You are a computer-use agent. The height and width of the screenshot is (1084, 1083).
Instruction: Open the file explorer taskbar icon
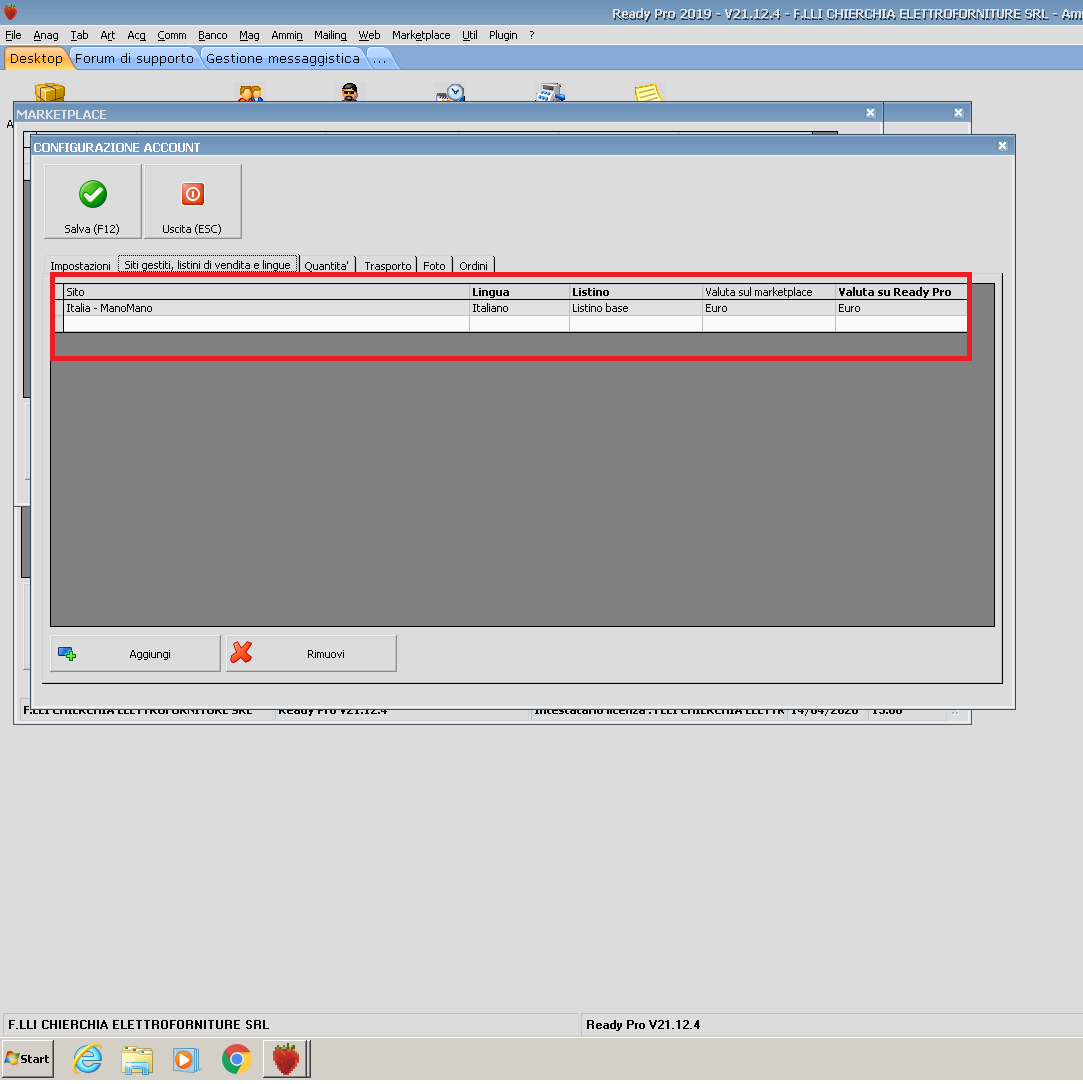137,1059
